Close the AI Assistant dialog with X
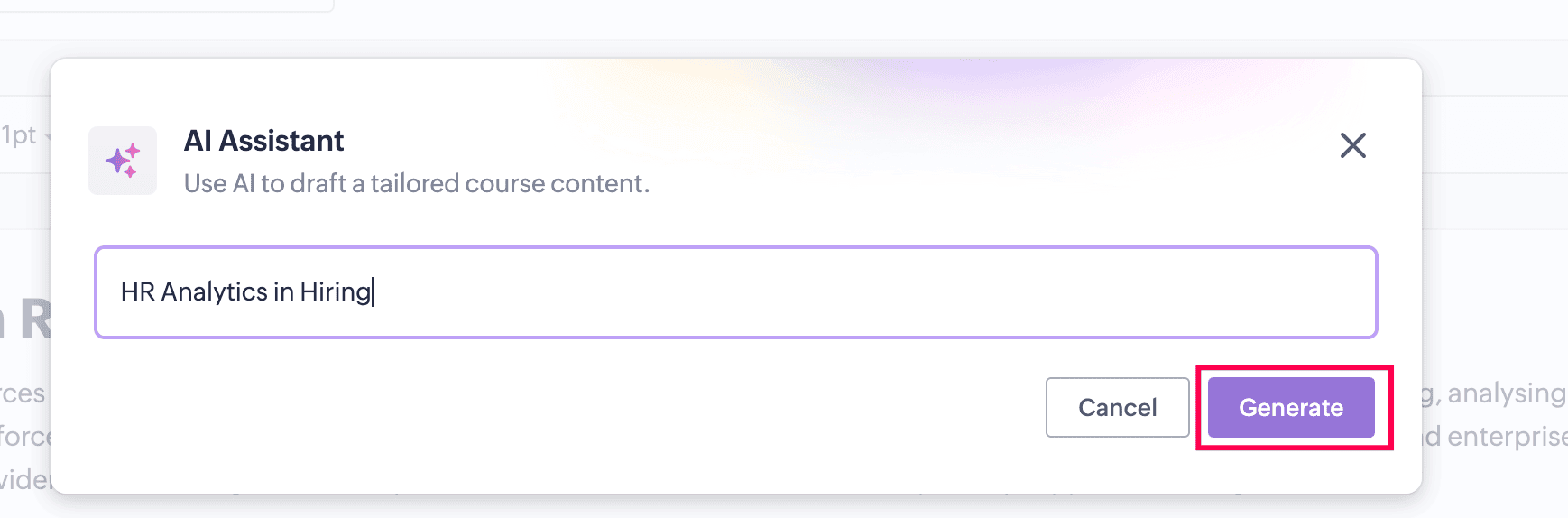This screenshot has height=518, width=1568. point(1352,145)
